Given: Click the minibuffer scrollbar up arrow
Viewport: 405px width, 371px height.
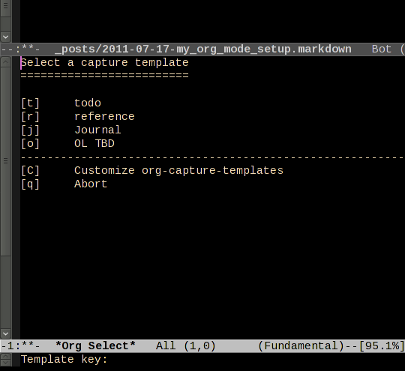Looking at the screenshot, I should pyautogui.click(x=5, y=356).
